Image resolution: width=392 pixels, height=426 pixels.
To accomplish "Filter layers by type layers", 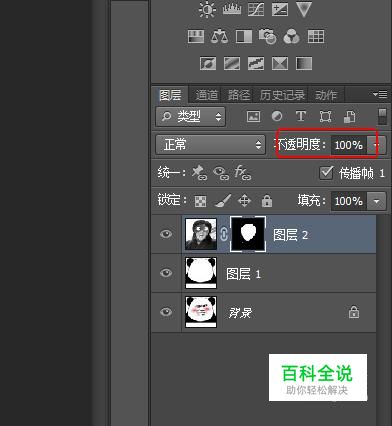I will coord(301,116).
